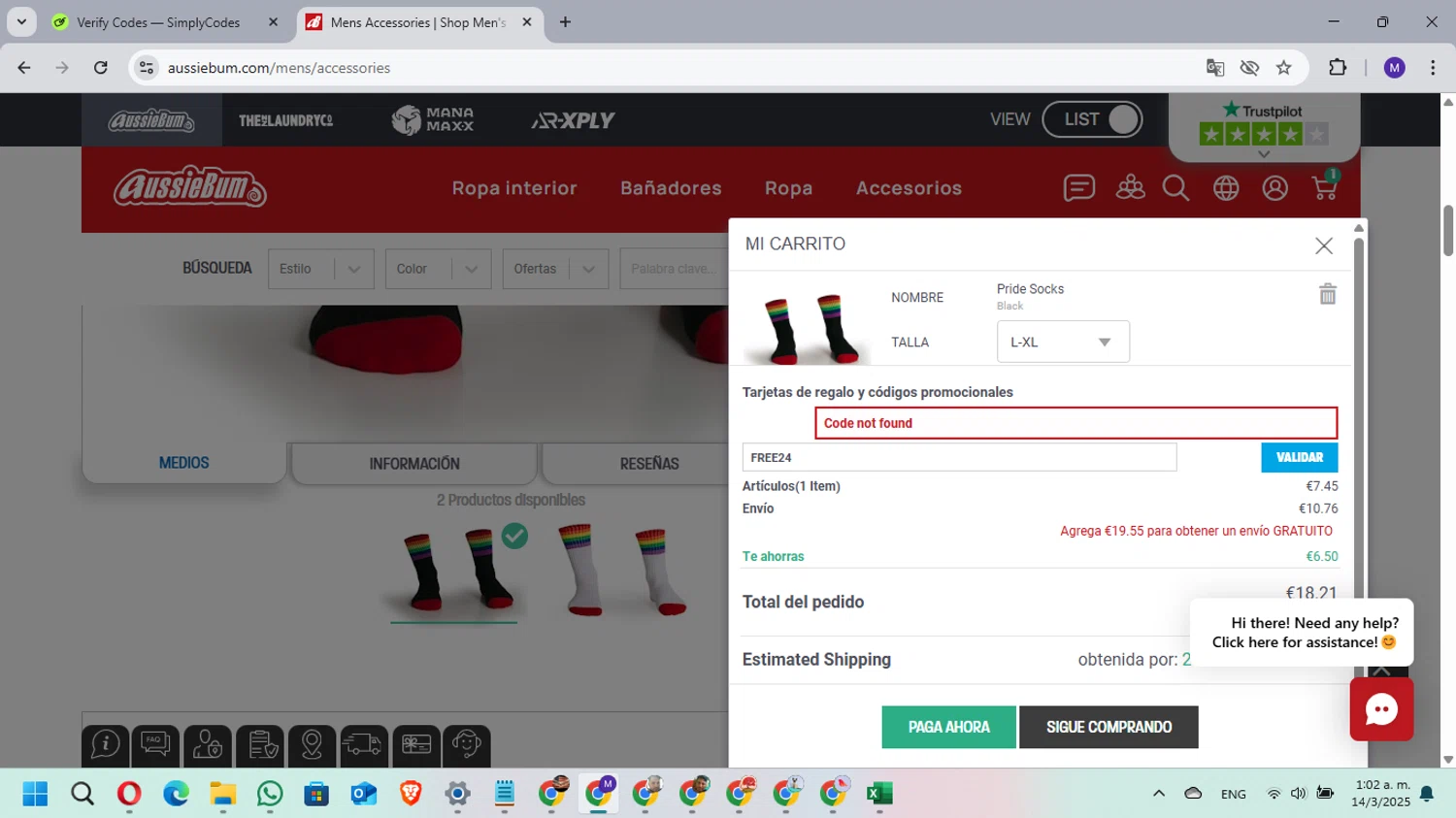Close the MI CARRITO panel
Image resolution: width=1456 pixels, height=818 pixels.
tap(1324, 245)
